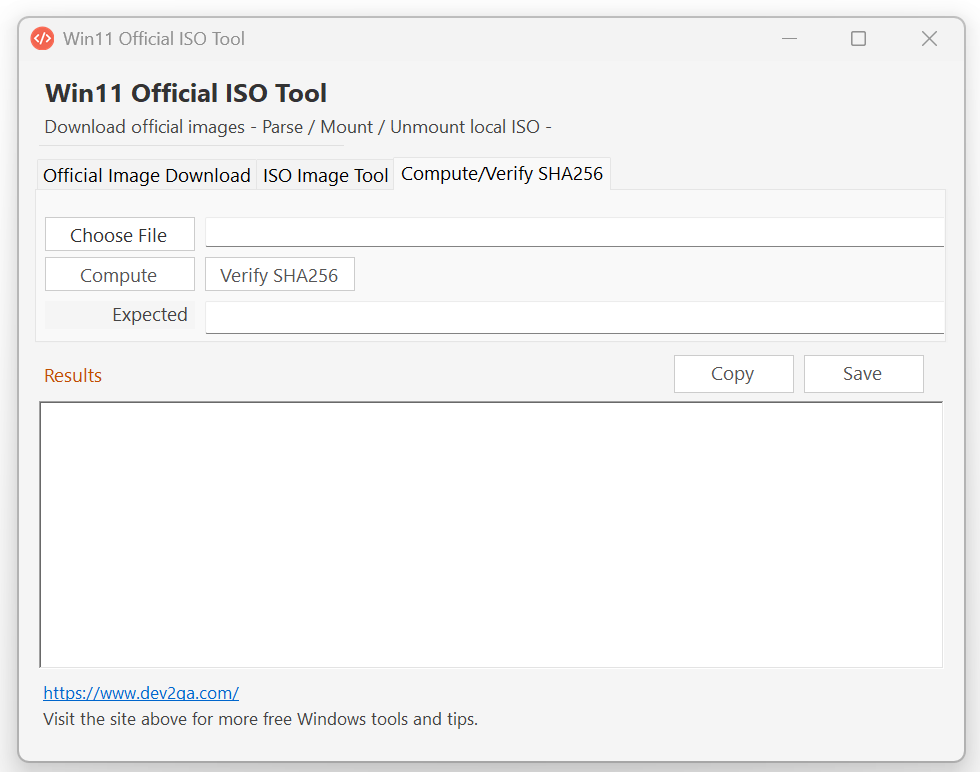980x772 pixels.
Task: Click the Compute button
Action: point(119,274)
